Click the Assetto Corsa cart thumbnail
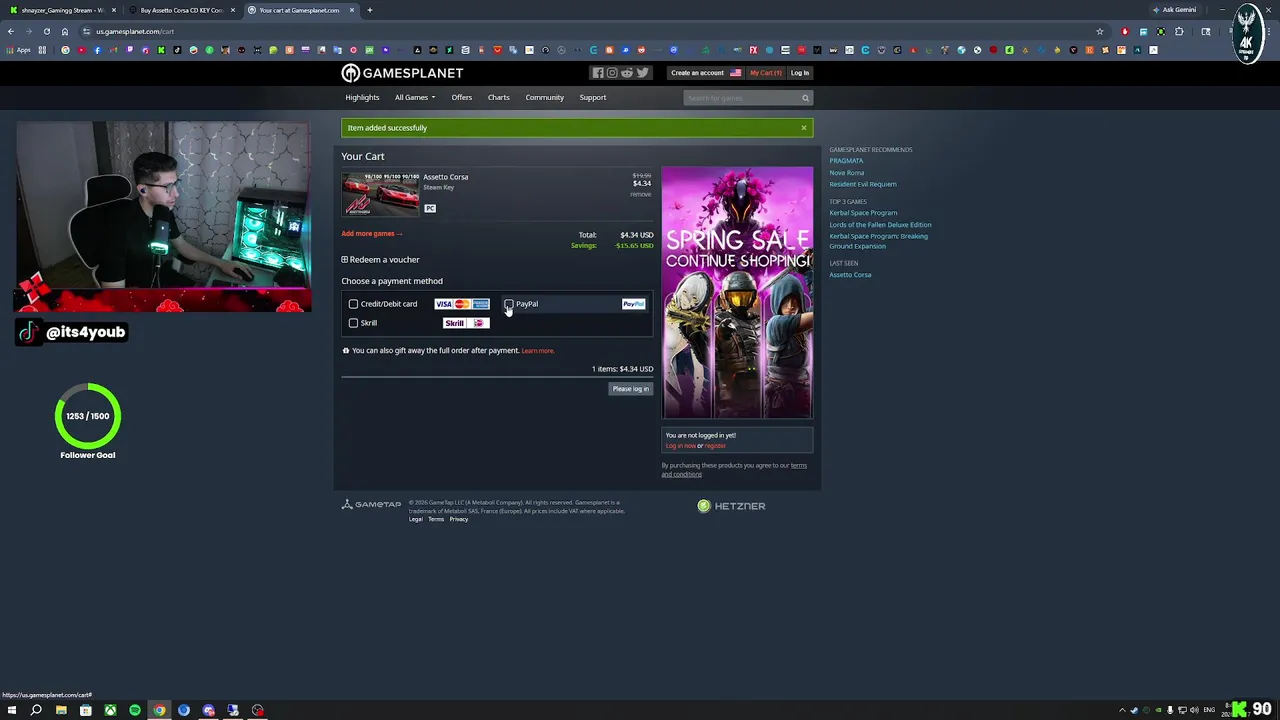Screen dimensions: 1280x720 pos(380,195)
